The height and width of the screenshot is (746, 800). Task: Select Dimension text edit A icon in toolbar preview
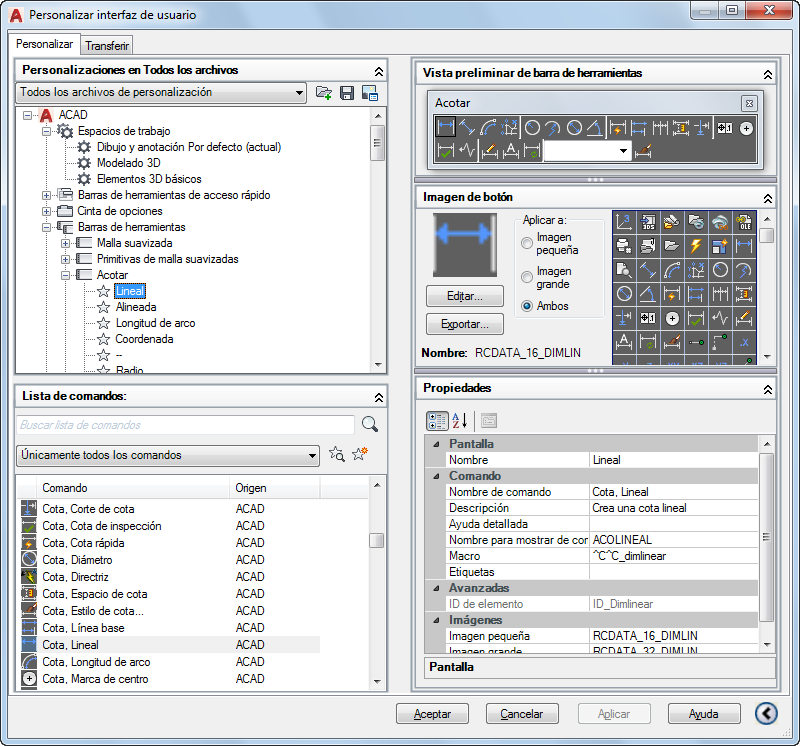coord(511,151)
